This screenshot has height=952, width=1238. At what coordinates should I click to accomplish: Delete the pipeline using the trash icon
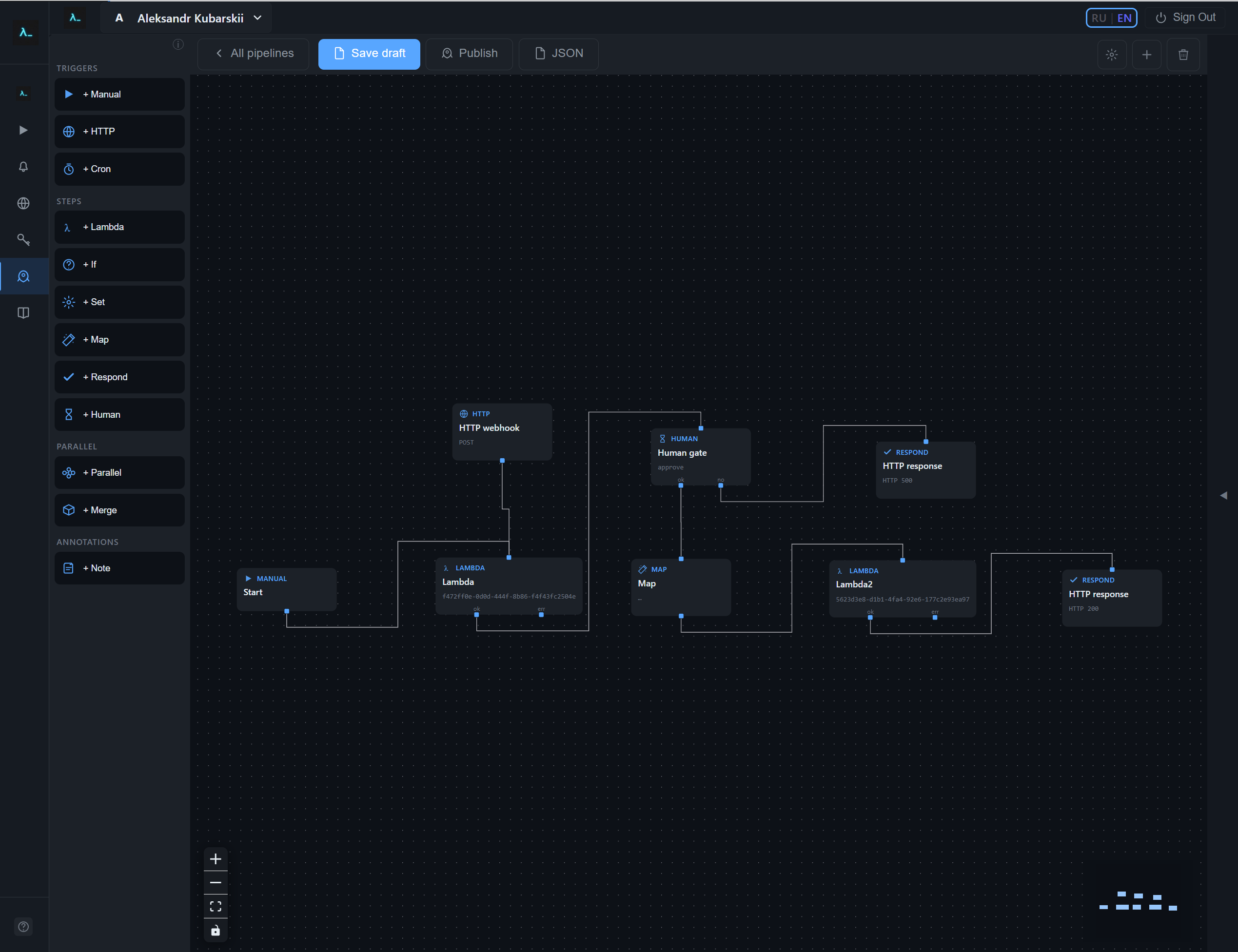click(1183, 55)
